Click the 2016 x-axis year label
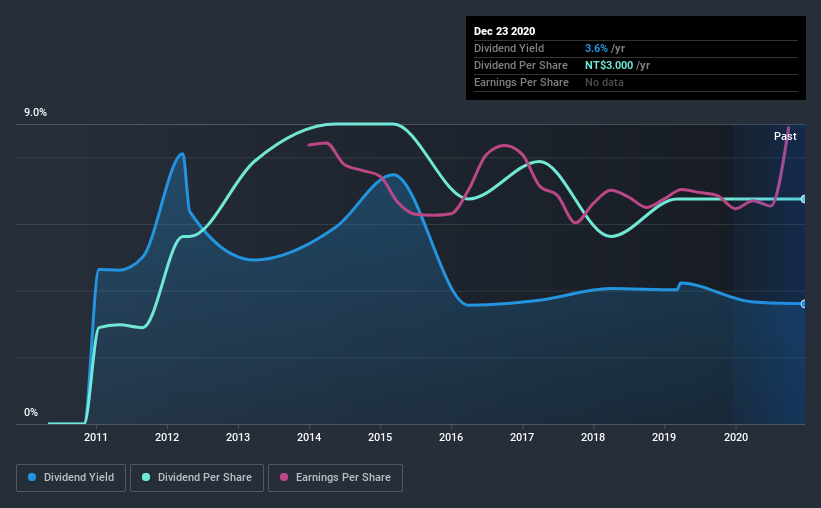The image size is (821, 508). 451,437
